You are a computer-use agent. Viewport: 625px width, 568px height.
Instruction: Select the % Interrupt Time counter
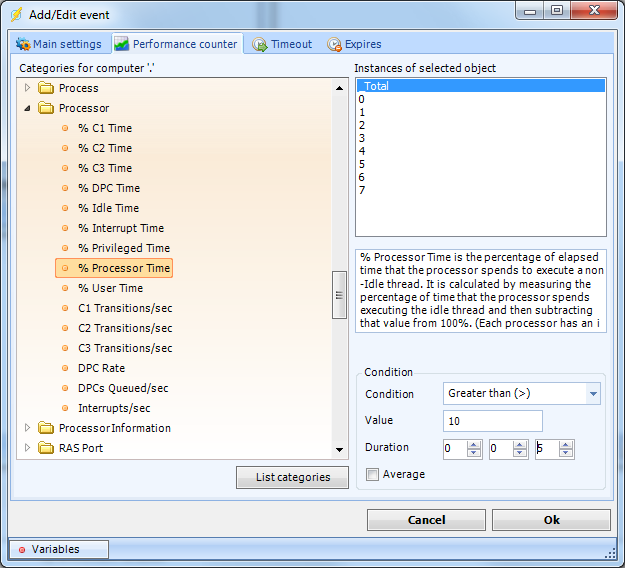(x=121, y=228)
